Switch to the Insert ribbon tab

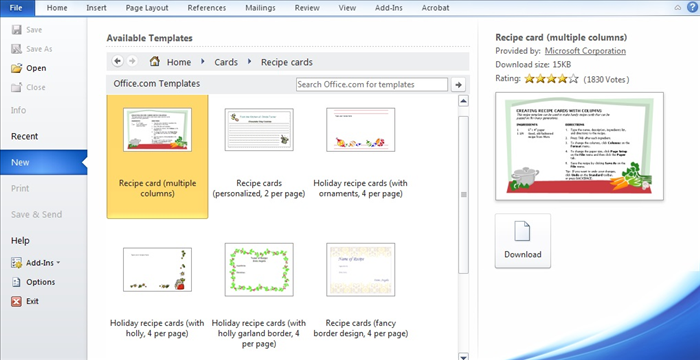96,8
